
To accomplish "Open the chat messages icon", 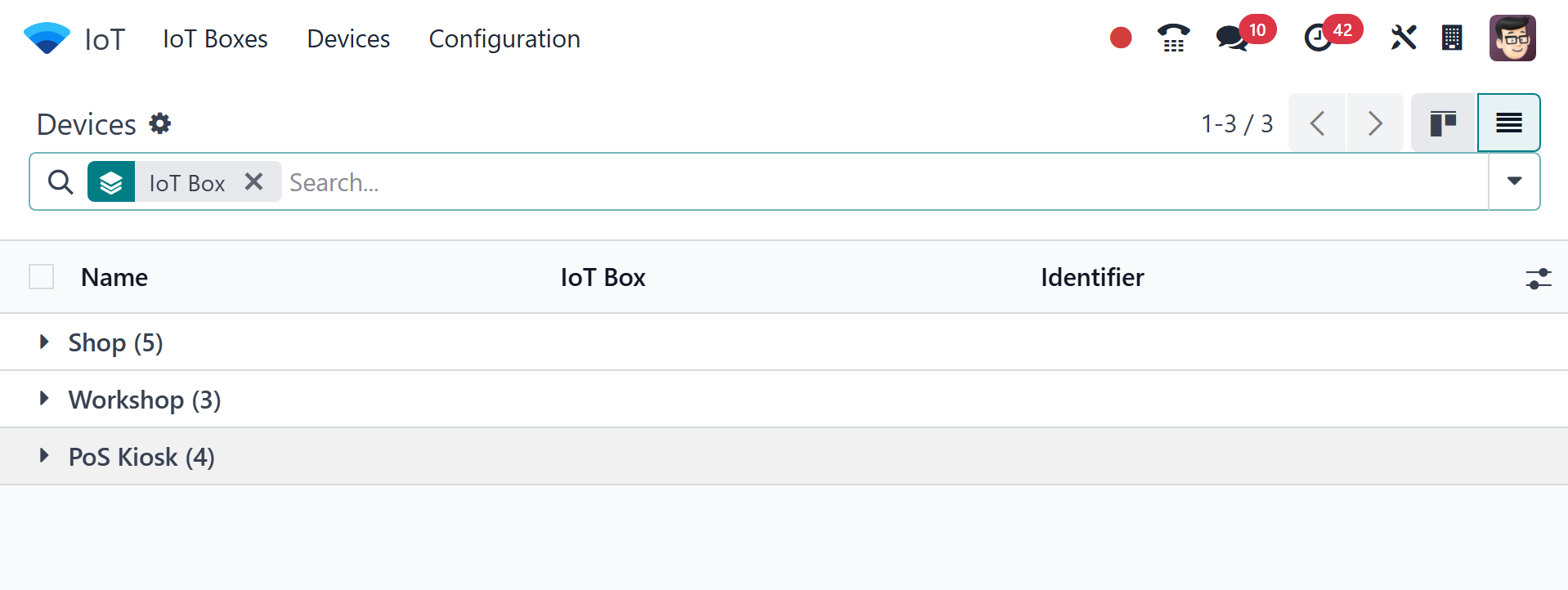I will pyautogui.click(x=1231, y=38).
